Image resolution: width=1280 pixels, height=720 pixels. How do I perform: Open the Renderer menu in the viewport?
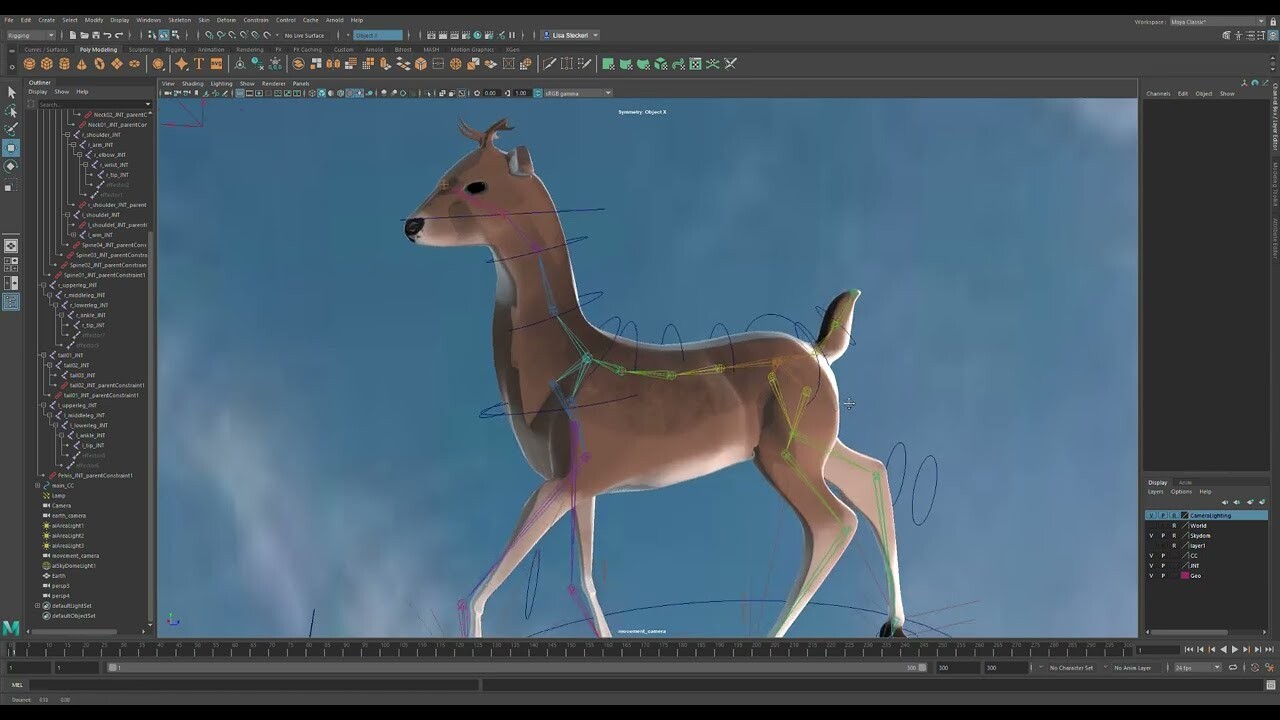click(273, 83)
